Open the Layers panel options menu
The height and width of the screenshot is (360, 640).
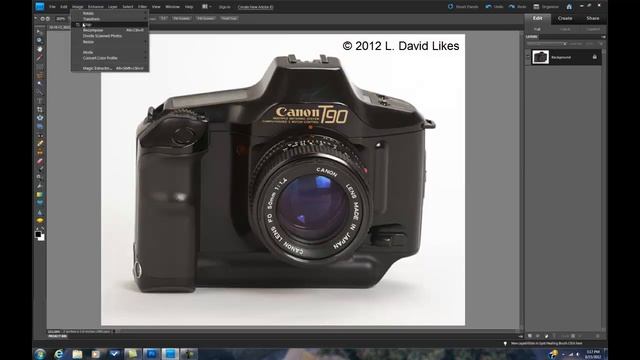point(603,37)
